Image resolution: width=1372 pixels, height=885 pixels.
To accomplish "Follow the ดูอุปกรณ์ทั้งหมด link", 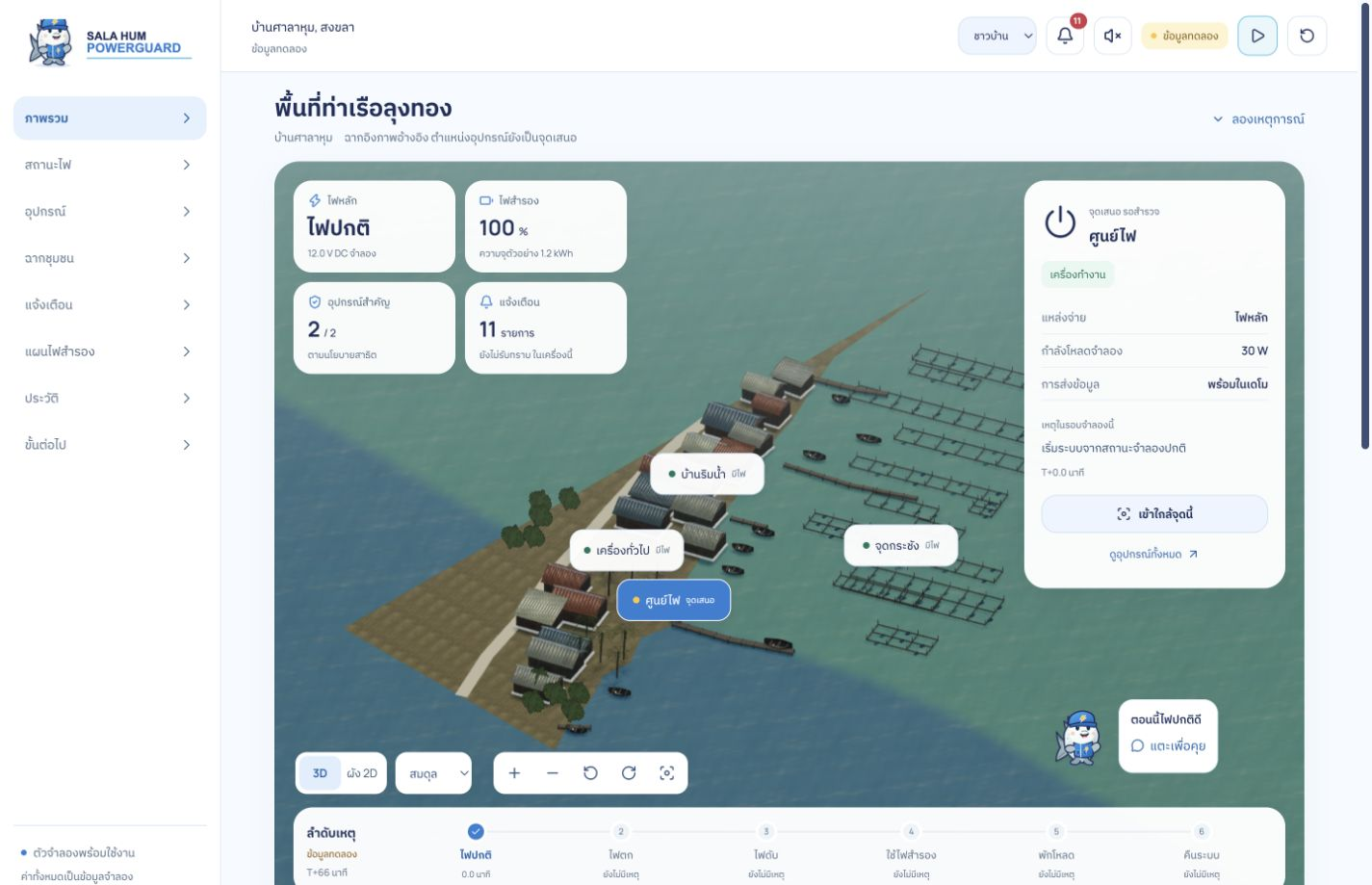I will [1153, 555].
